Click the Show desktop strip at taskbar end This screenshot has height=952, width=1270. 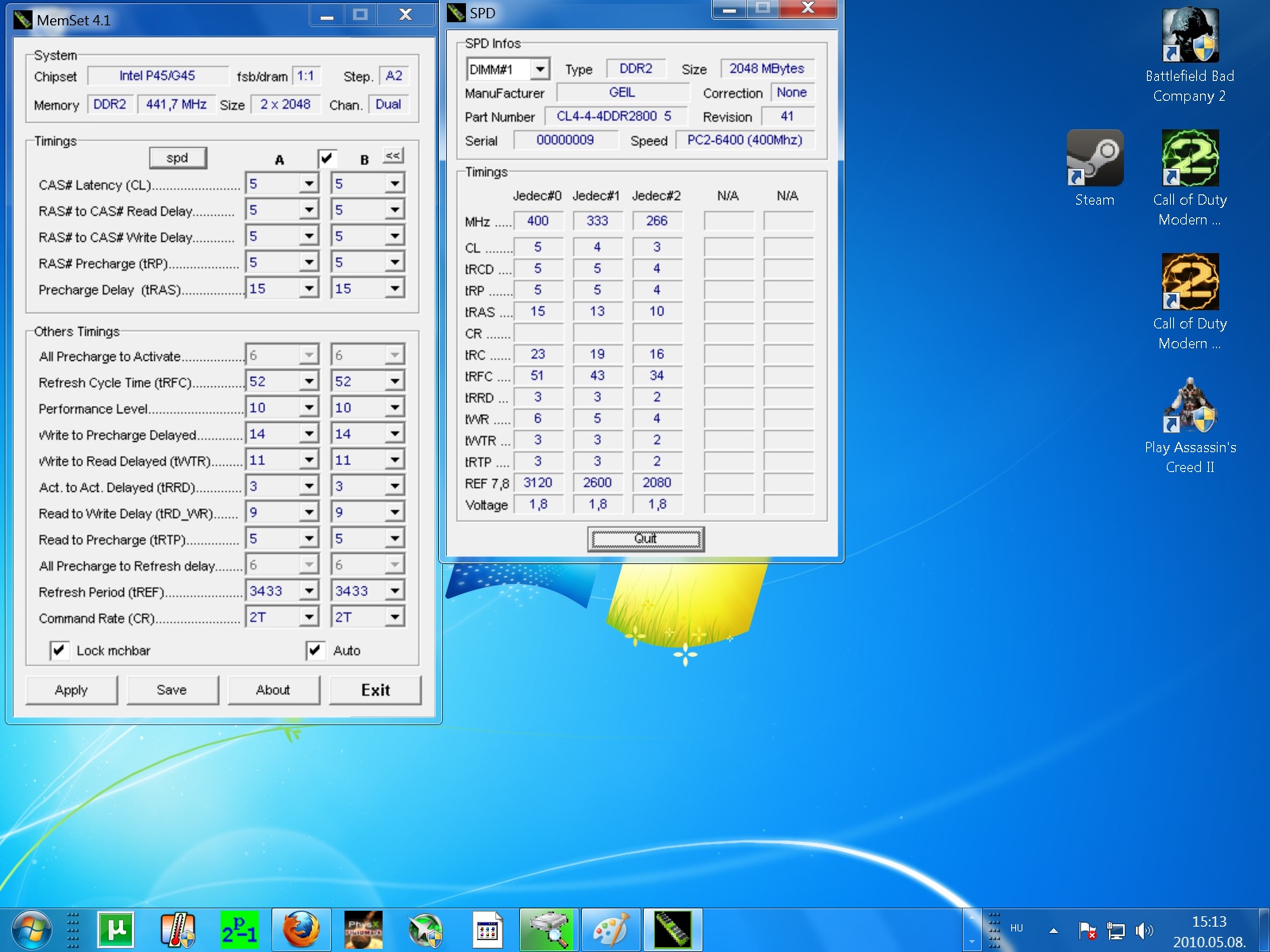pyautogui.click(x=1264, y=930)
